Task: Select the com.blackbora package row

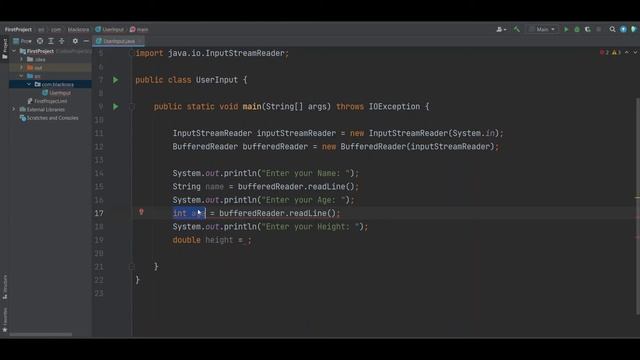Action: click(x=50, y=84)
